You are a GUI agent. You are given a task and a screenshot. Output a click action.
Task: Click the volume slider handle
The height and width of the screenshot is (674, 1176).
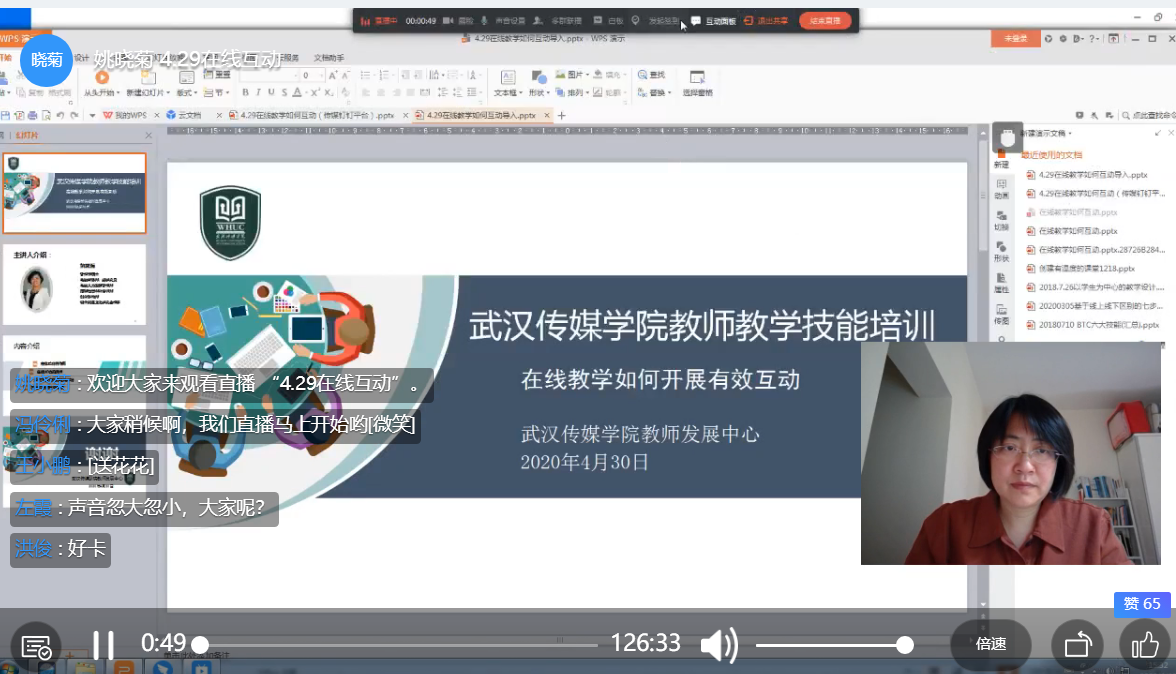coord(905,645)
